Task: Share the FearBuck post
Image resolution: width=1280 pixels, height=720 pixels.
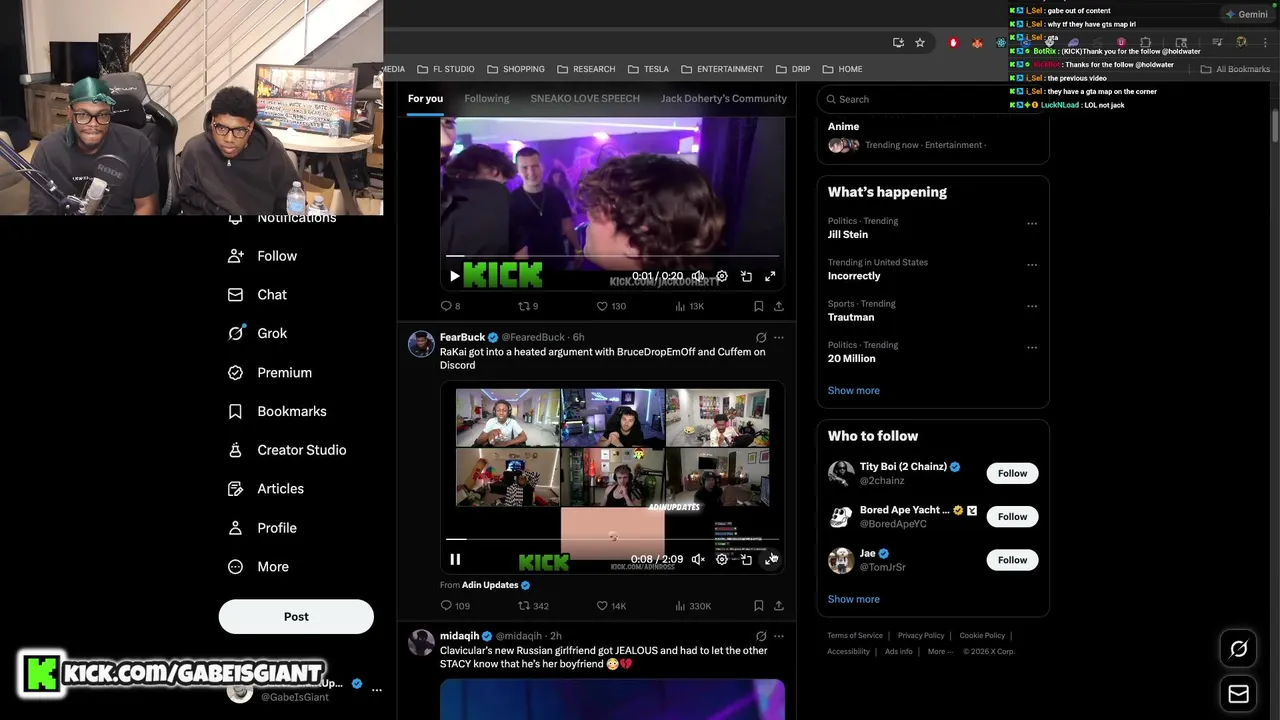Action: click(x=779, y=606)
